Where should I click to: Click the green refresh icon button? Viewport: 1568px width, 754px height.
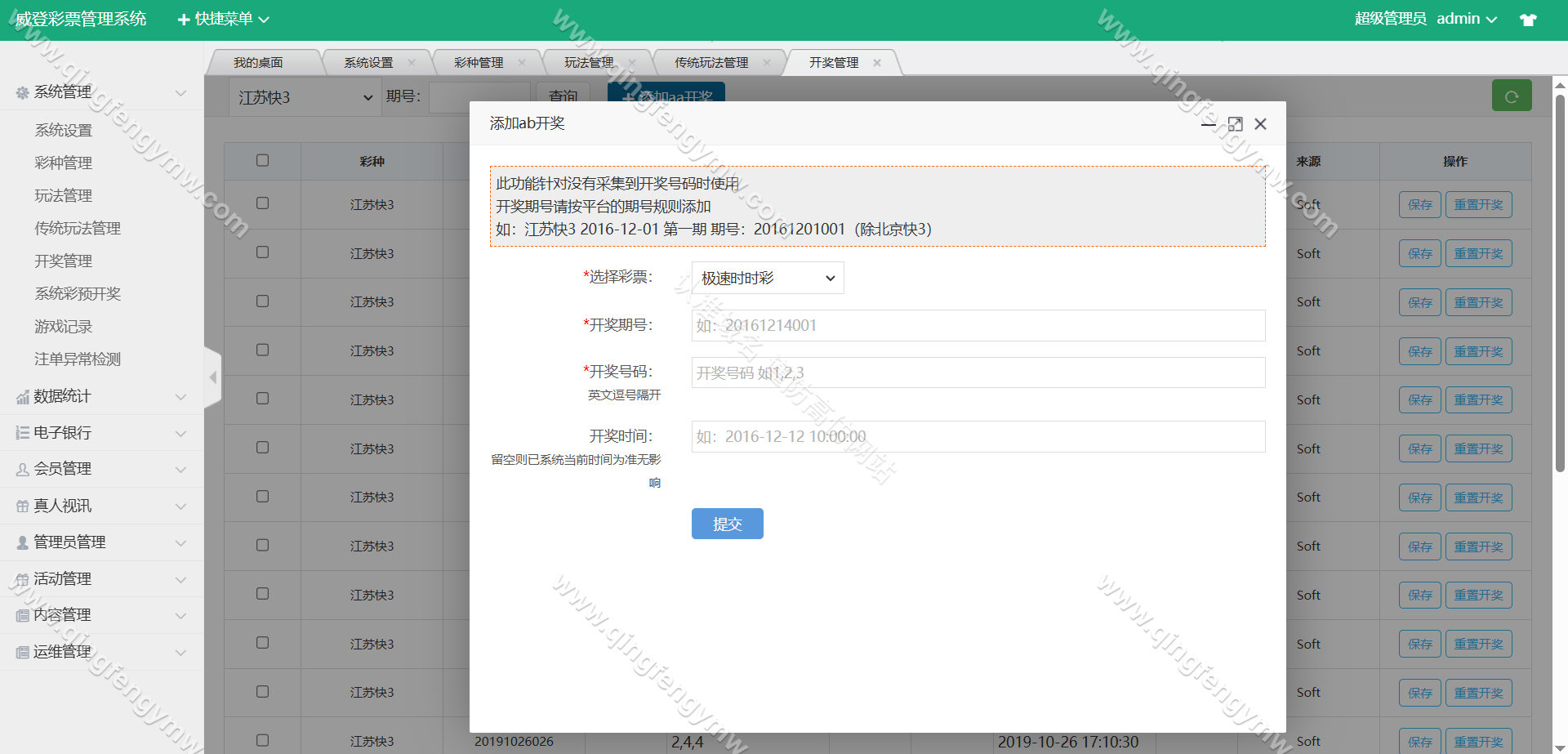(x=1511, y=96)
